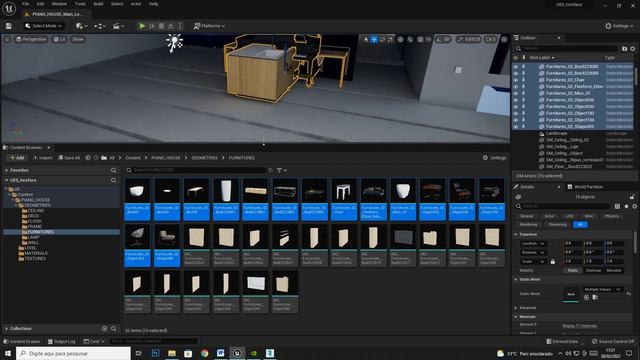The width and height of the screenshot is (640, 360).
Task: Toggle rotation angle snapping
Action: (x=438, y=39)
